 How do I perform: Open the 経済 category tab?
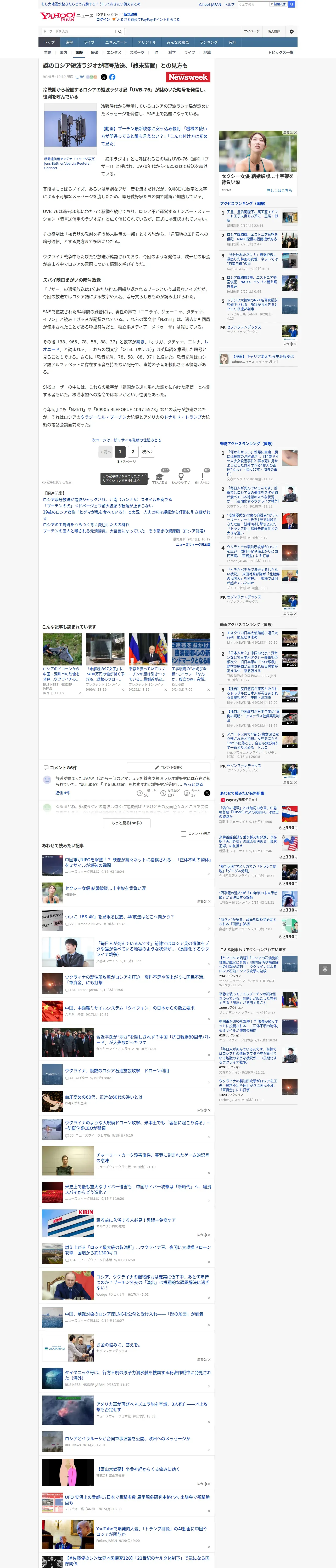(94, 52)
